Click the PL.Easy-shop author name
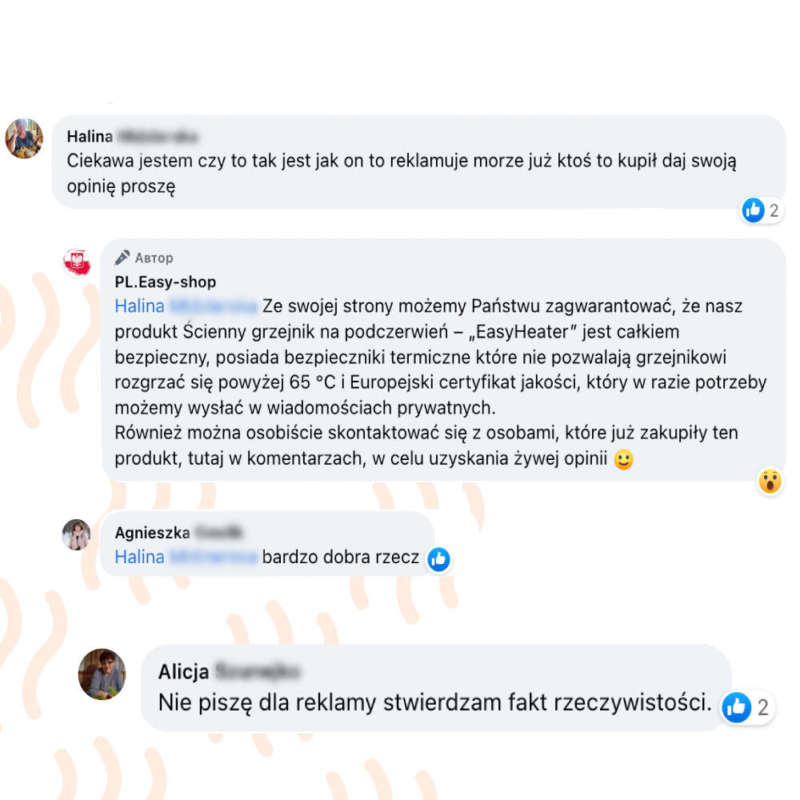The width and height of the screenshot is (800, 800). 165,282
